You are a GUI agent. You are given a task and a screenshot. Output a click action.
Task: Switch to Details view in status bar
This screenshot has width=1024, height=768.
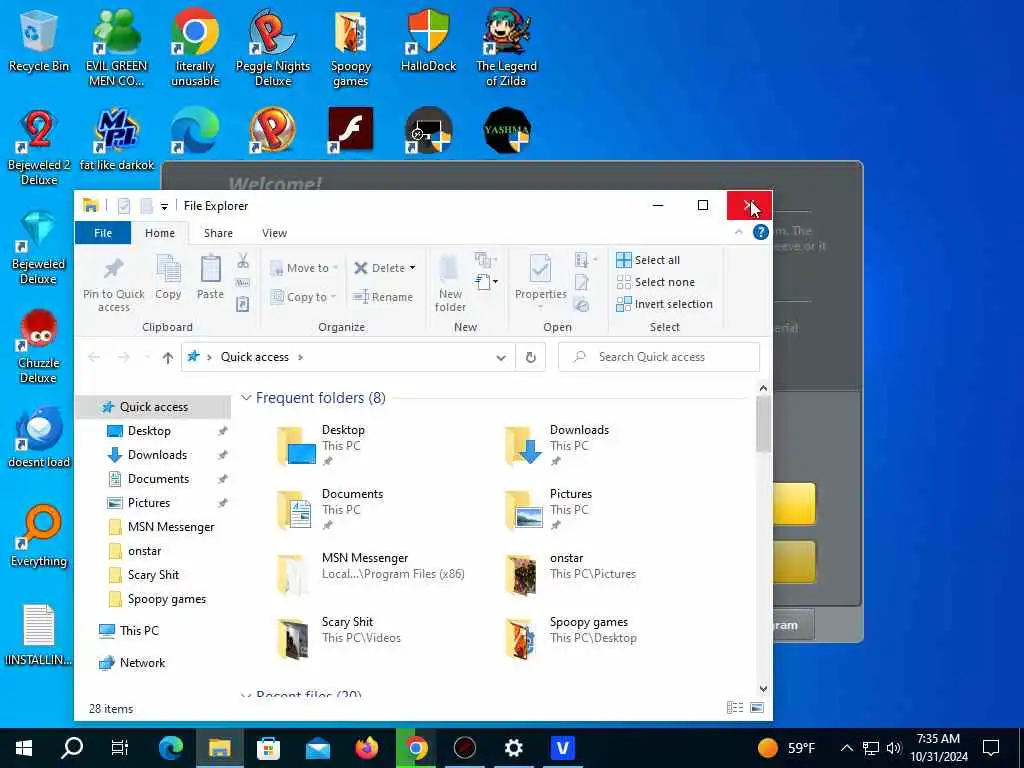coord(735,708)
